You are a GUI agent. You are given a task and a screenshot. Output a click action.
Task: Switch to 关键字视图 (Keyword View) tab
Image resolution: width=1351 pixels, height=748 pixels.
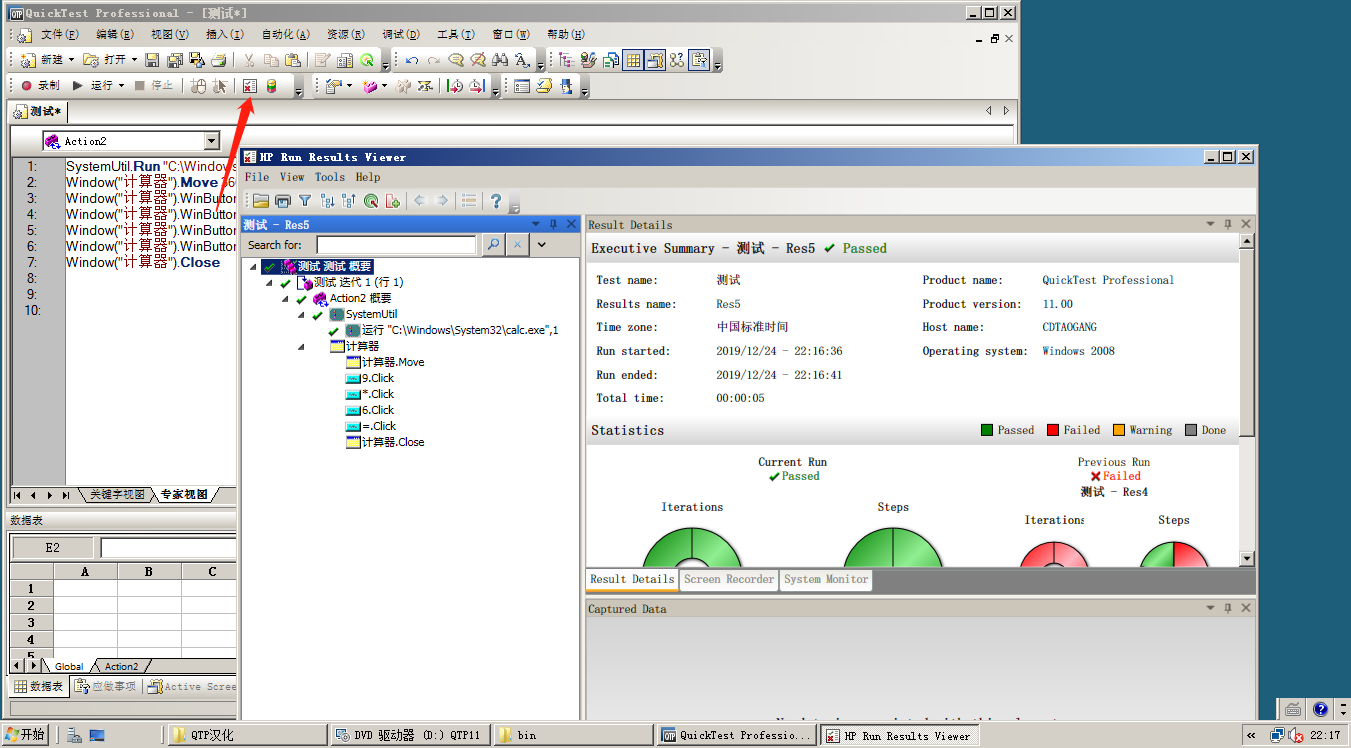[117, 495]
